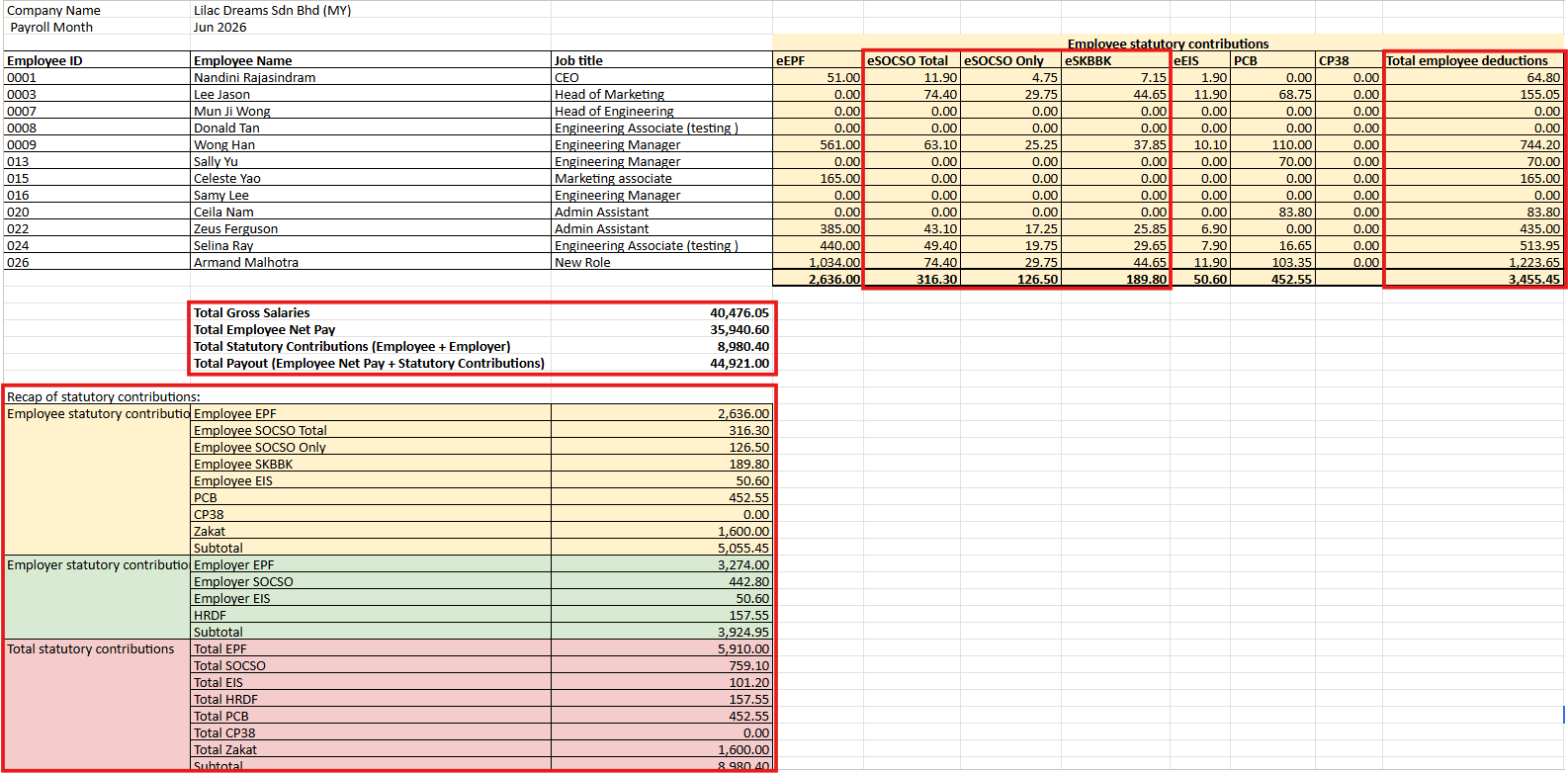Click the Total Gross Salaries label
This screenshot has height=773, width=1568.
(x=251, y=312)
